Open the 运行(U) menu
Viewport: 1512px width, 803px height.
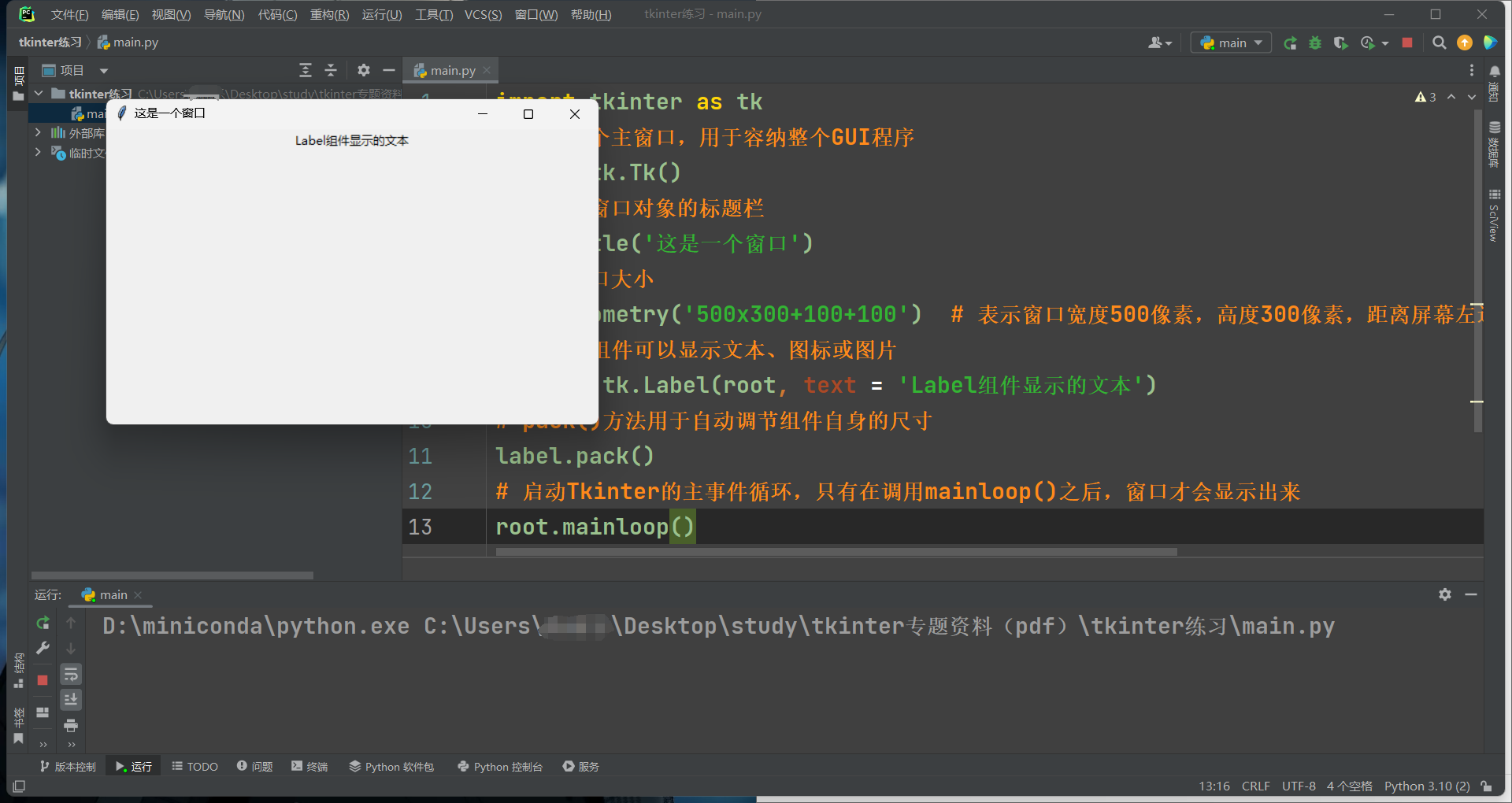pyautogui.click(x=382, y=15)
